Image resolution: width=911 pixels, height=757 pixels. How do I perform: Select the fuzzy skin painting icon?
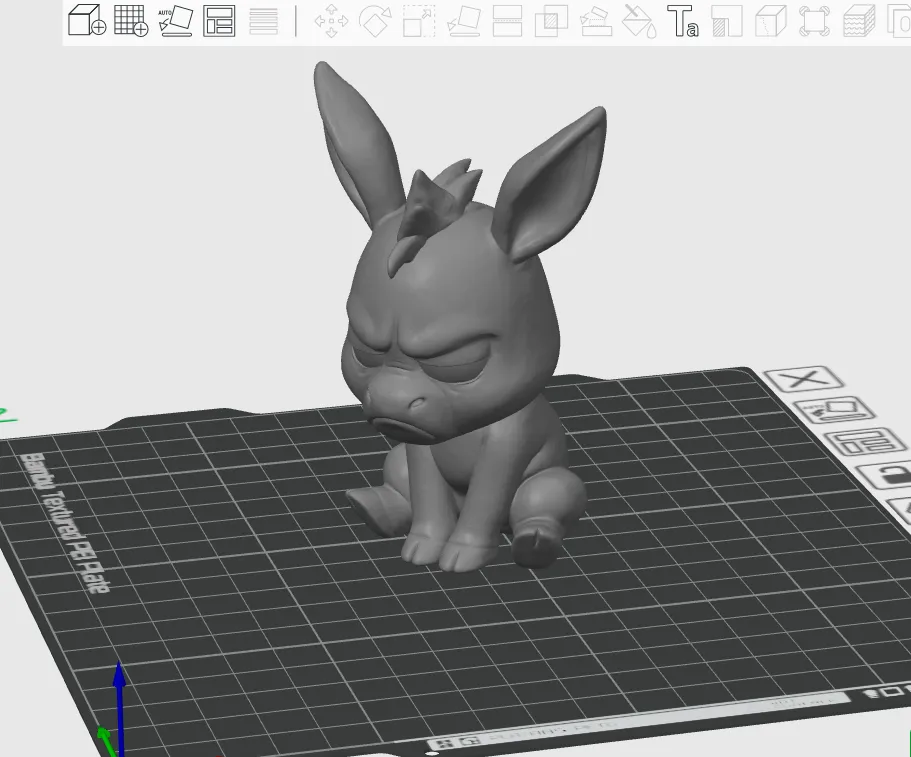(x=859, y=21)
